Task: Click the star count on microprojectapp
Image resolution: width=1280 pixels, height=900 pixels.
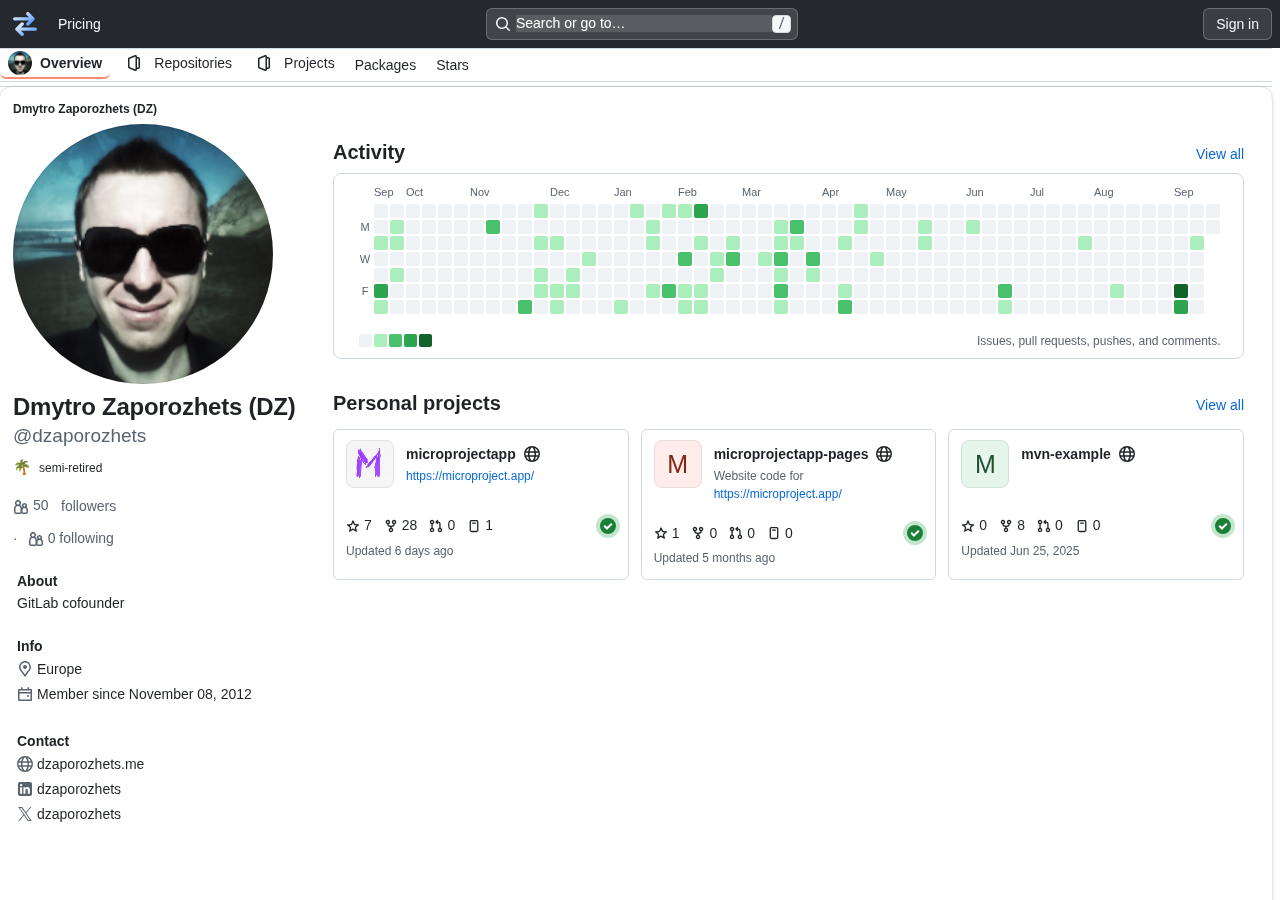Action: click(359, 526)
